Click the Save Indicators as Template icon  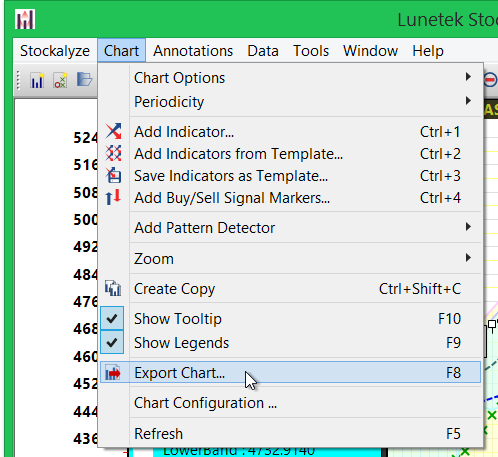pyautogui.click(x=113, y=175)
